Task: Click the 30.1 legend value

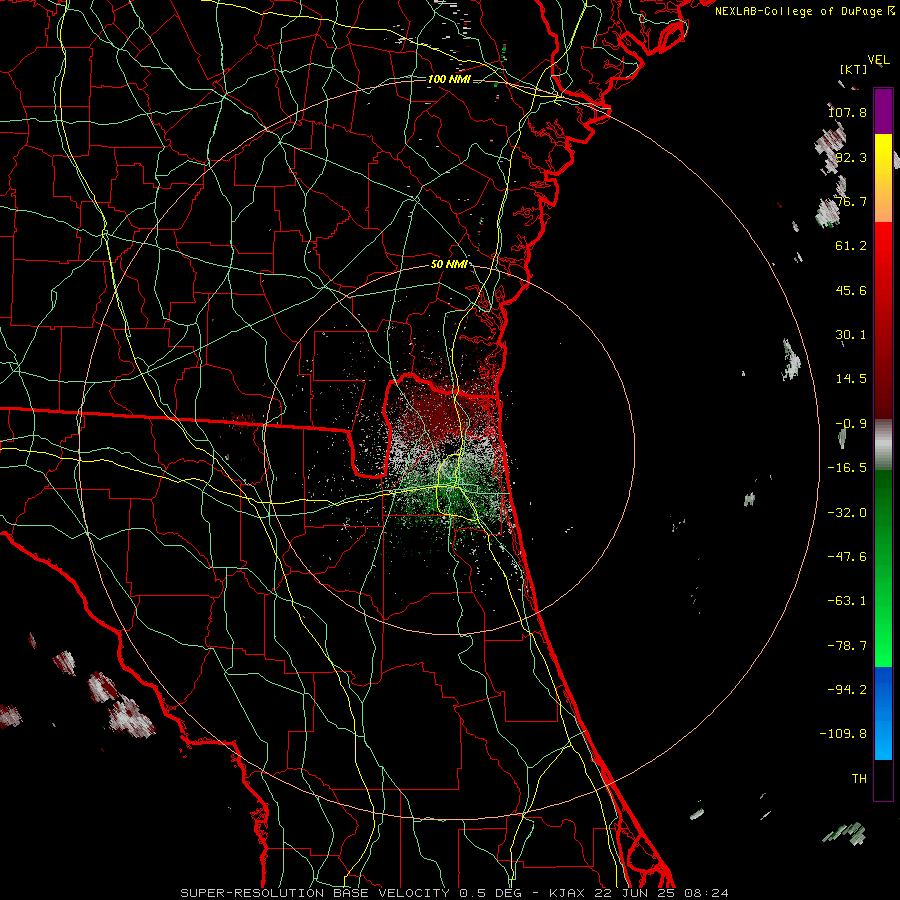Action: (851, 335)
